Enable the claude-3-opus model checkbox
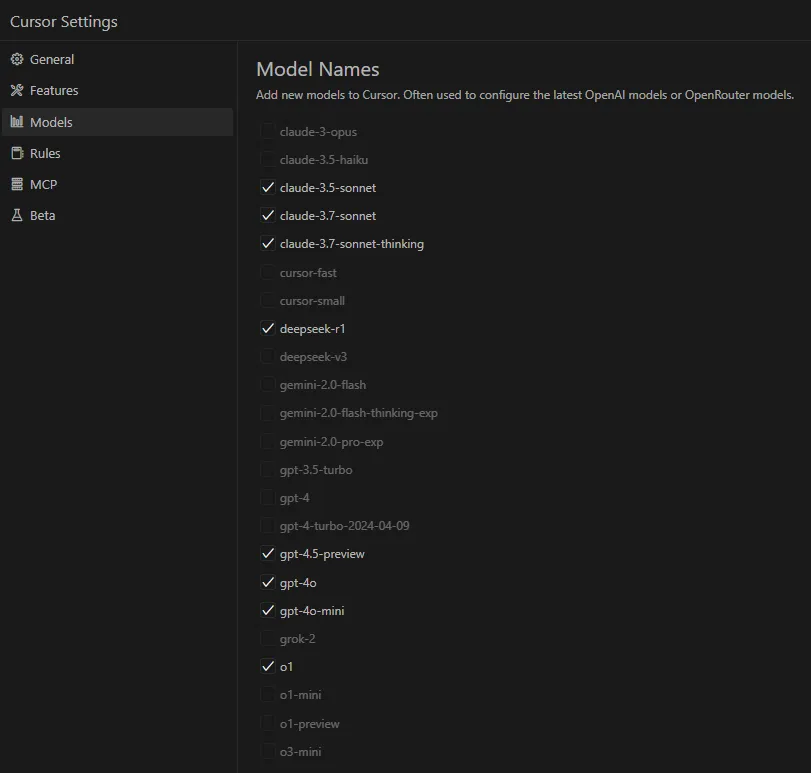 pos(267,132)
